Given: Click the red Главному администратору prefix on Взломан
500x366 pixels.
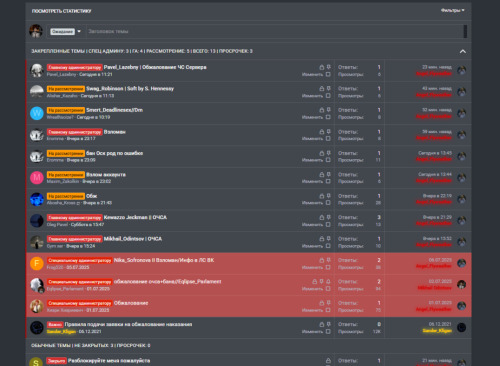Looking at the screenshot, I should click(x=74, y=132).
